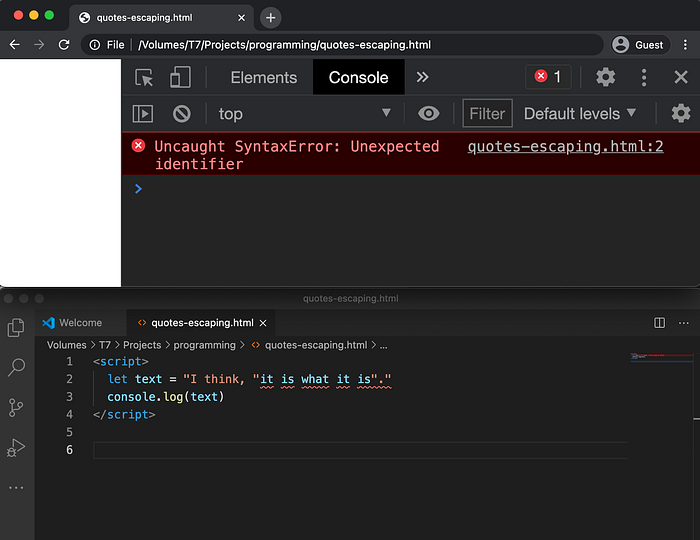Switch to the Elements panel
The height and width of the screenshot is (540, 700).
(x=263, y=78)
